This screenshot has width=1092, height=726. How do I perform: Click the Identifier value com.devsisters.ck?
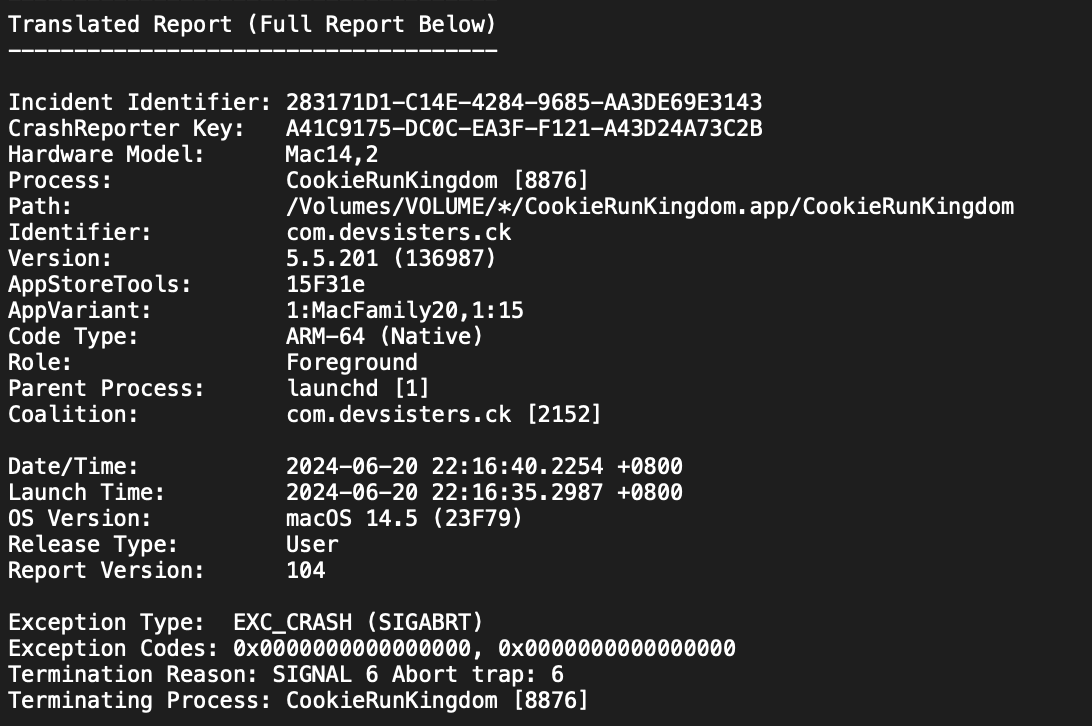click(x=397, y=232)
